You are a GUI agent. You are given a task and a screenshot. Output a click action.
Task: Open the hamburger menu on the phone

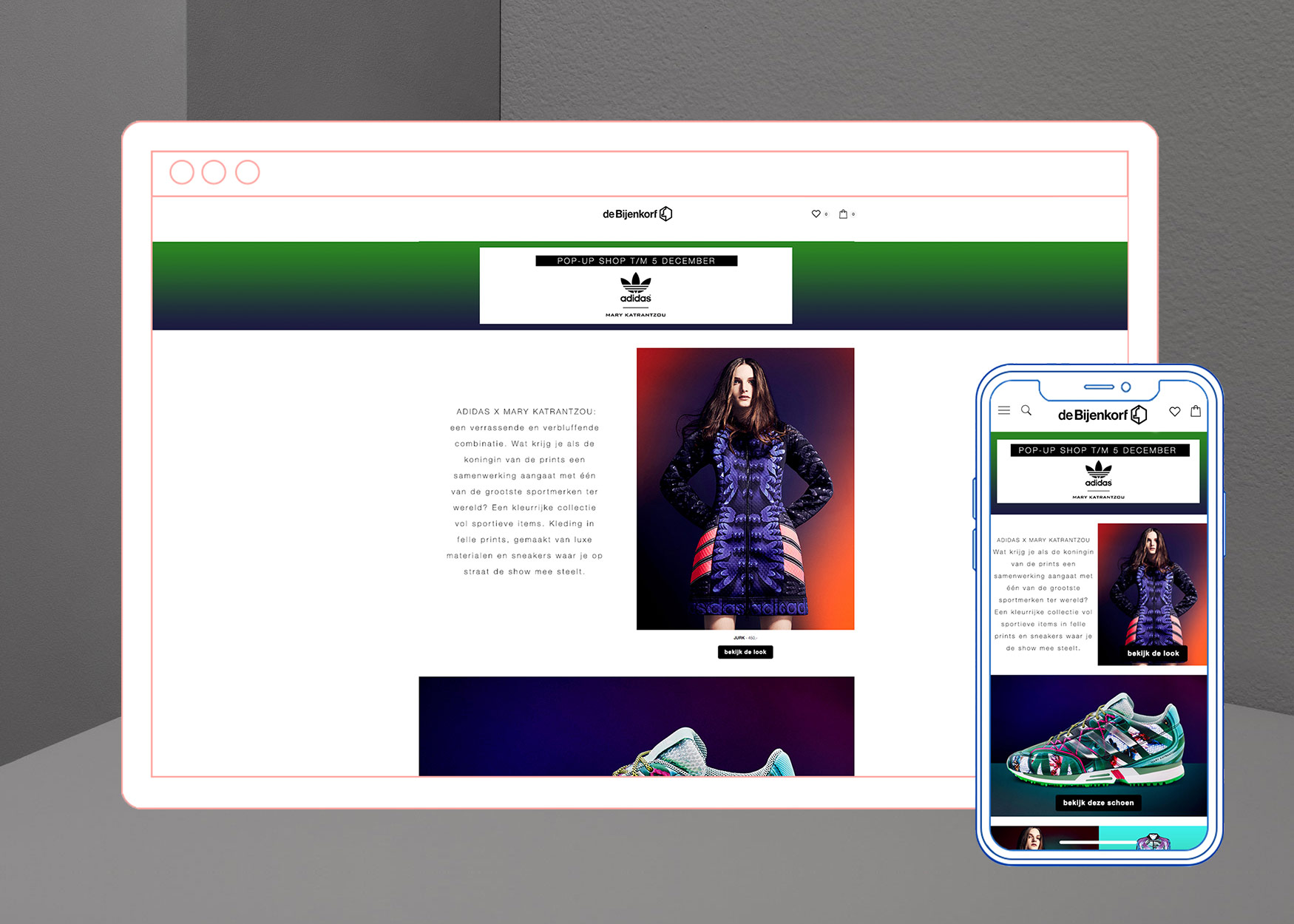pyautogui.click(x=1004, y=410)
